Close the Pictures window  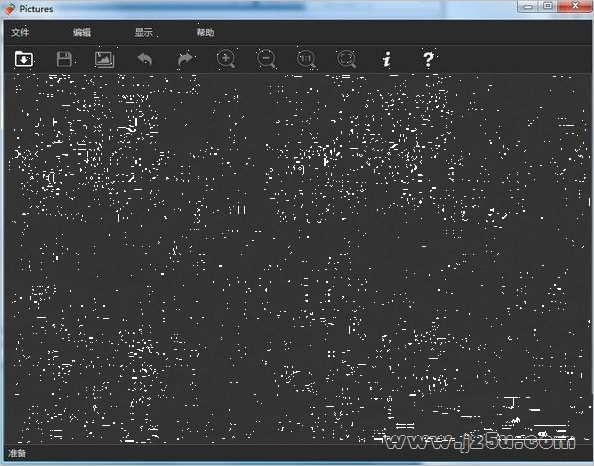tap(574, 6)
